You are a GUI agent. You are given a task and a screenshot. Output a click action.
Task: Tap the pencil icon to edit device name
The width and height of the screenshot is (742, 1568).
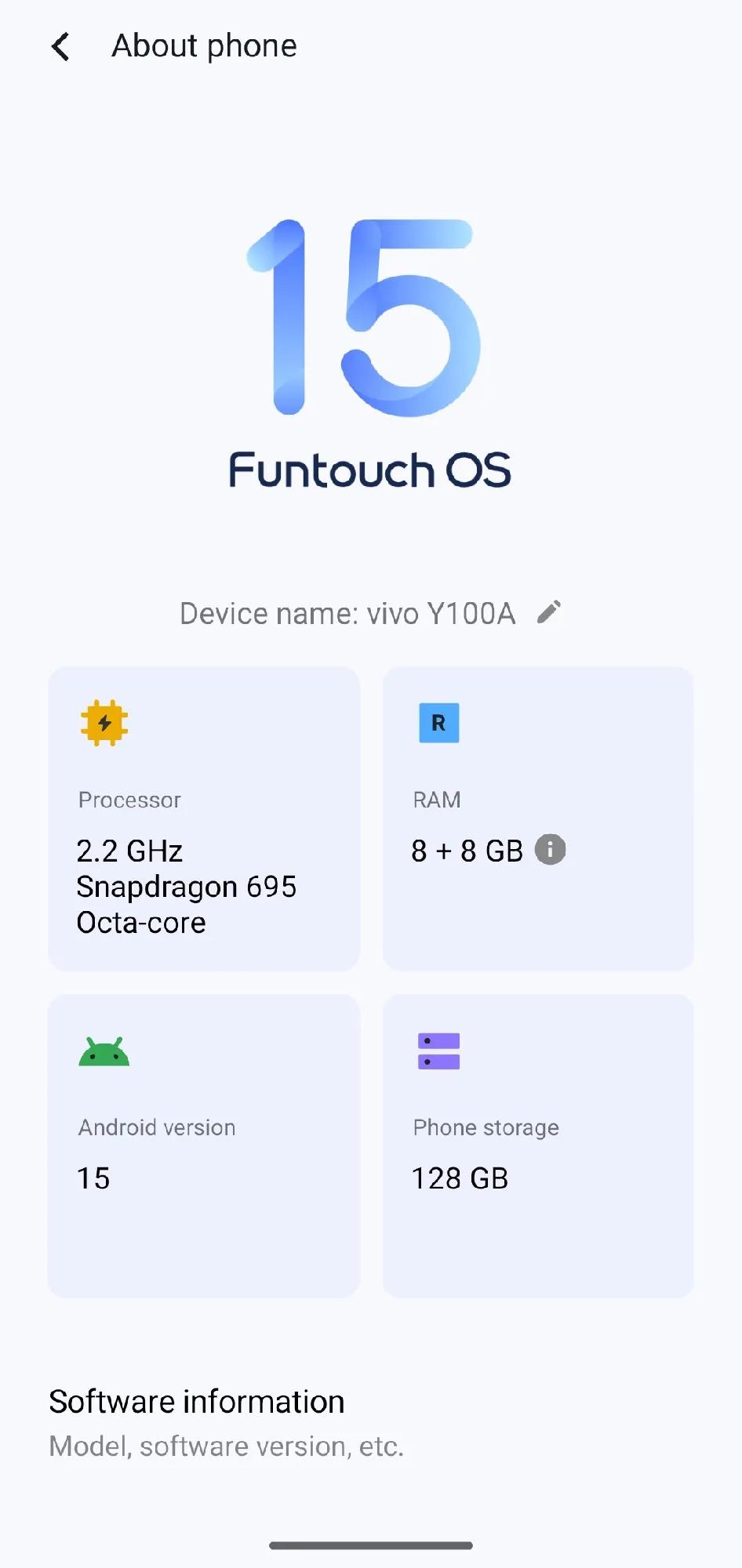[549, 612]
